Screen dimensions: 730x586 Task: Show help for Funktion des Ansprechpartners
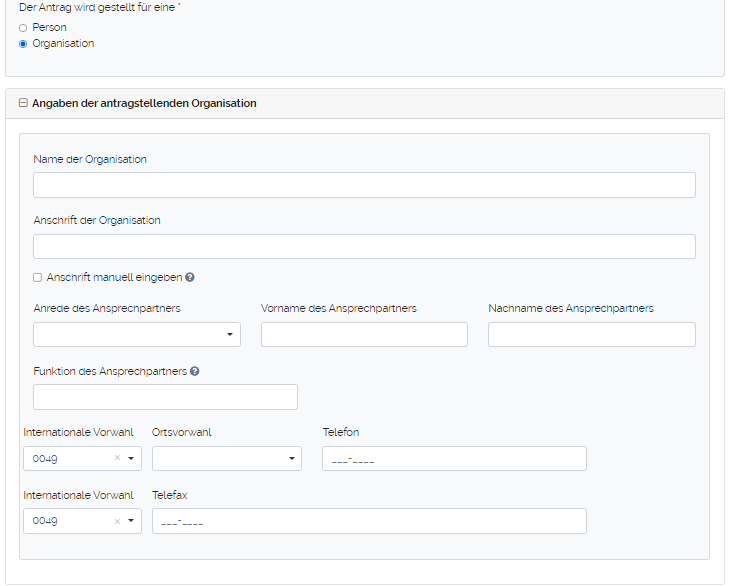coord(195,371)
